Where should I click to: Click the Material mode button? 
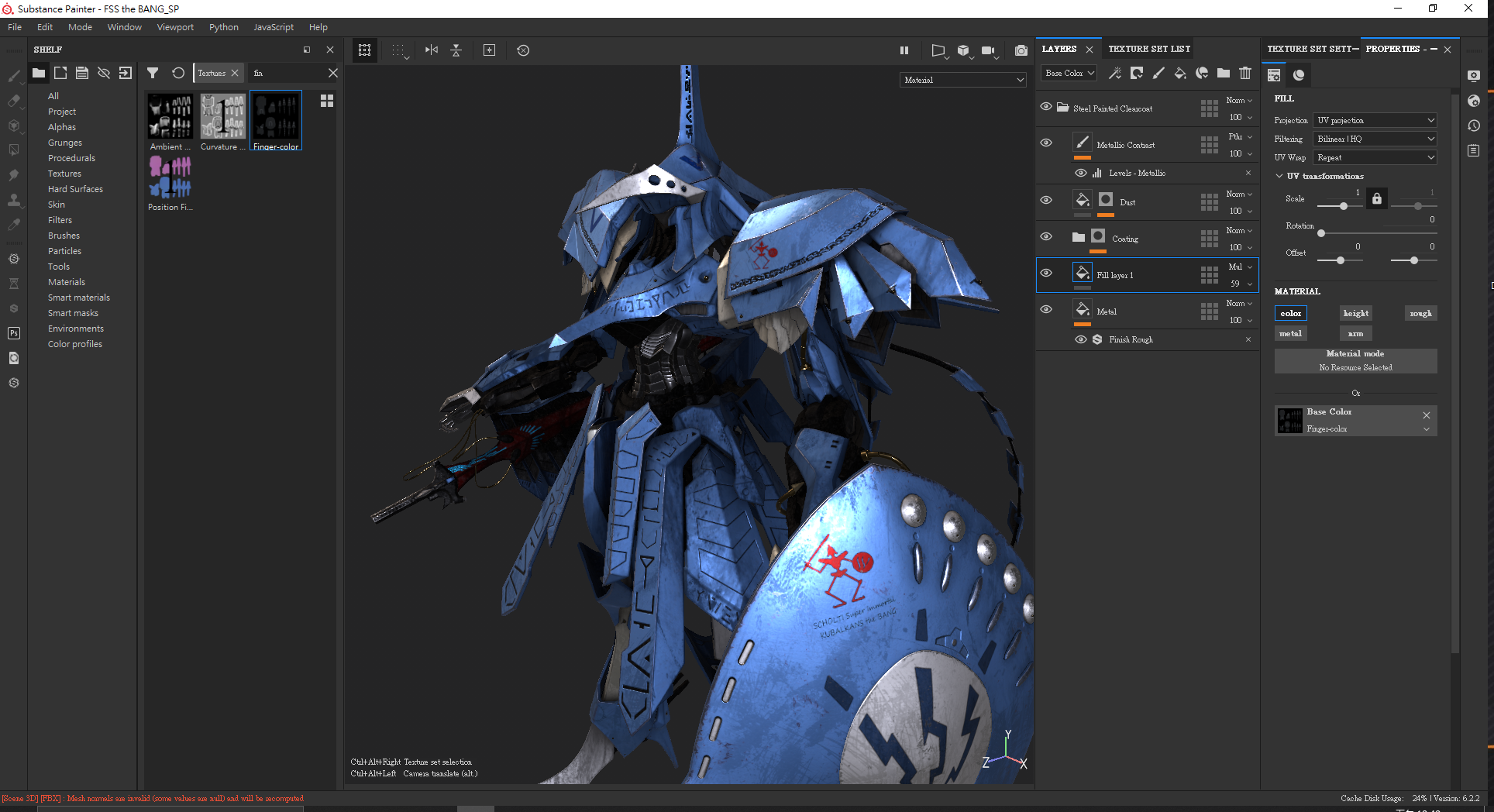(1355, 360)
